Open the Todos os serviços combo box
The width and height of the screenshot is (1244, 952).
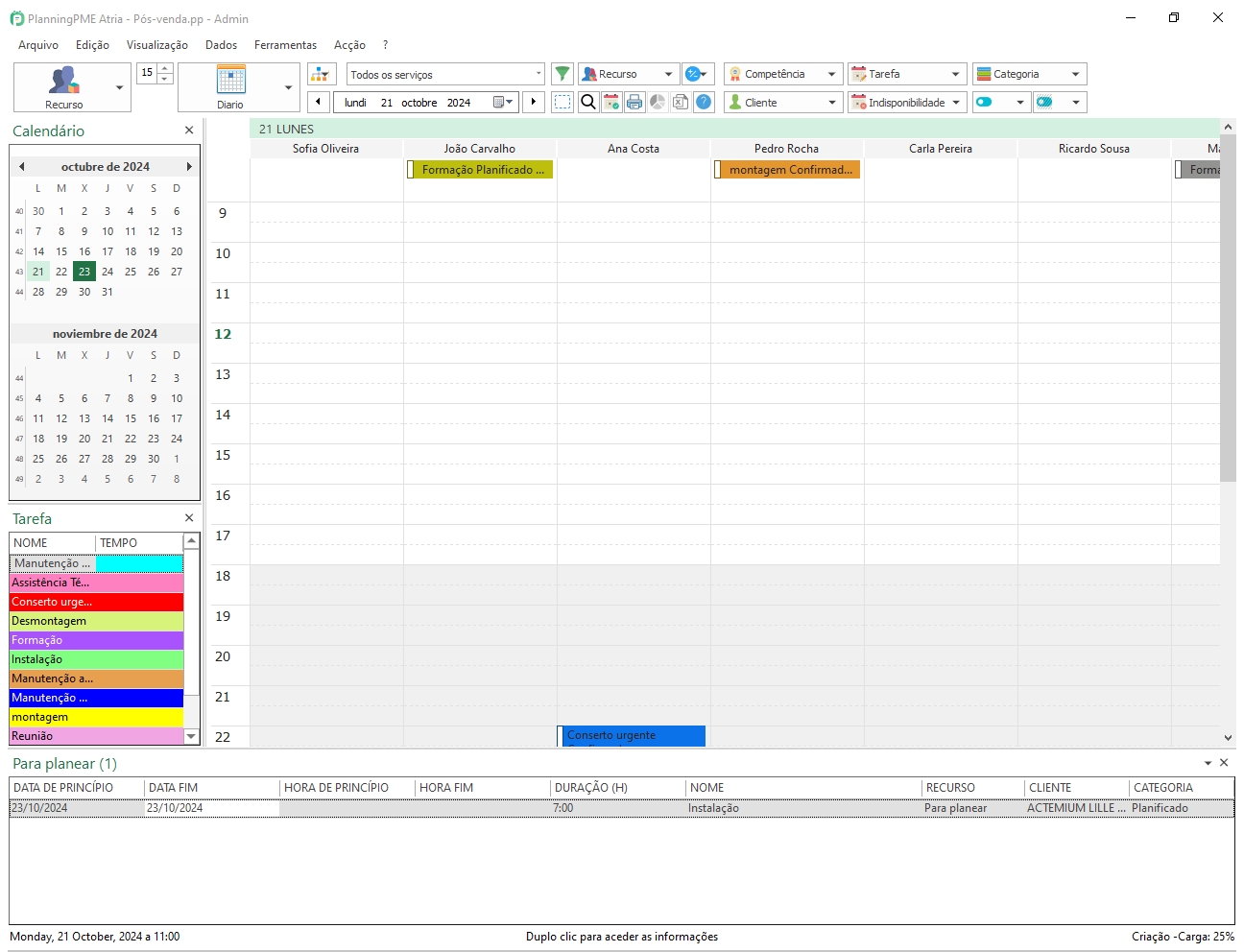pos(446,74)
